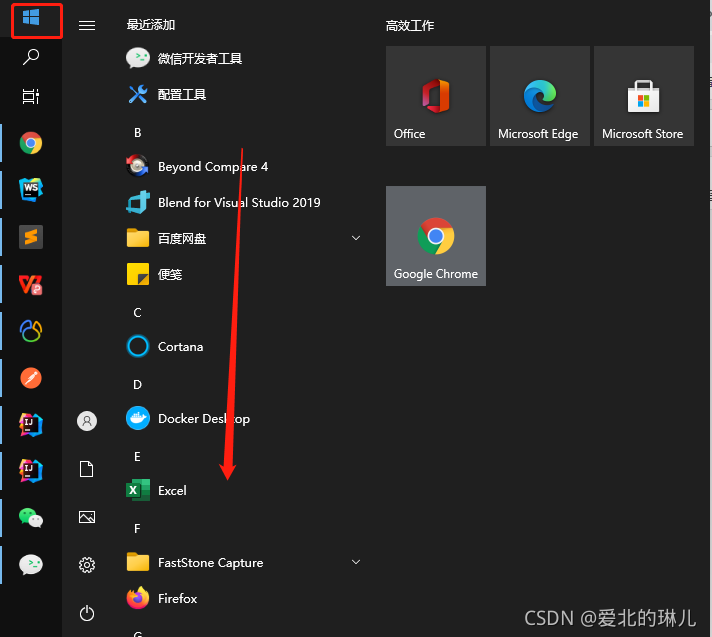The image size is (712, 637).
Task: Open the user account icon
Action: (87, 421)
